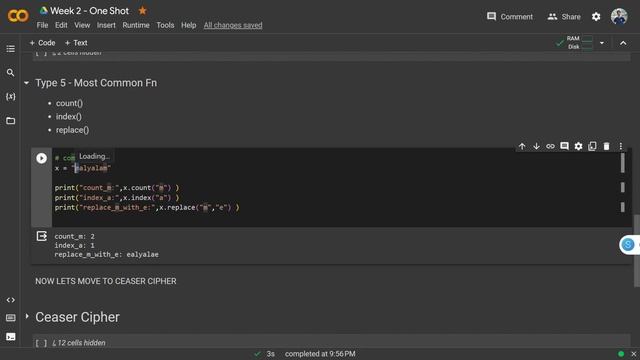The image size is (640, 360).
Task: Open the cell editor settings gear
Action: [578, 146]
